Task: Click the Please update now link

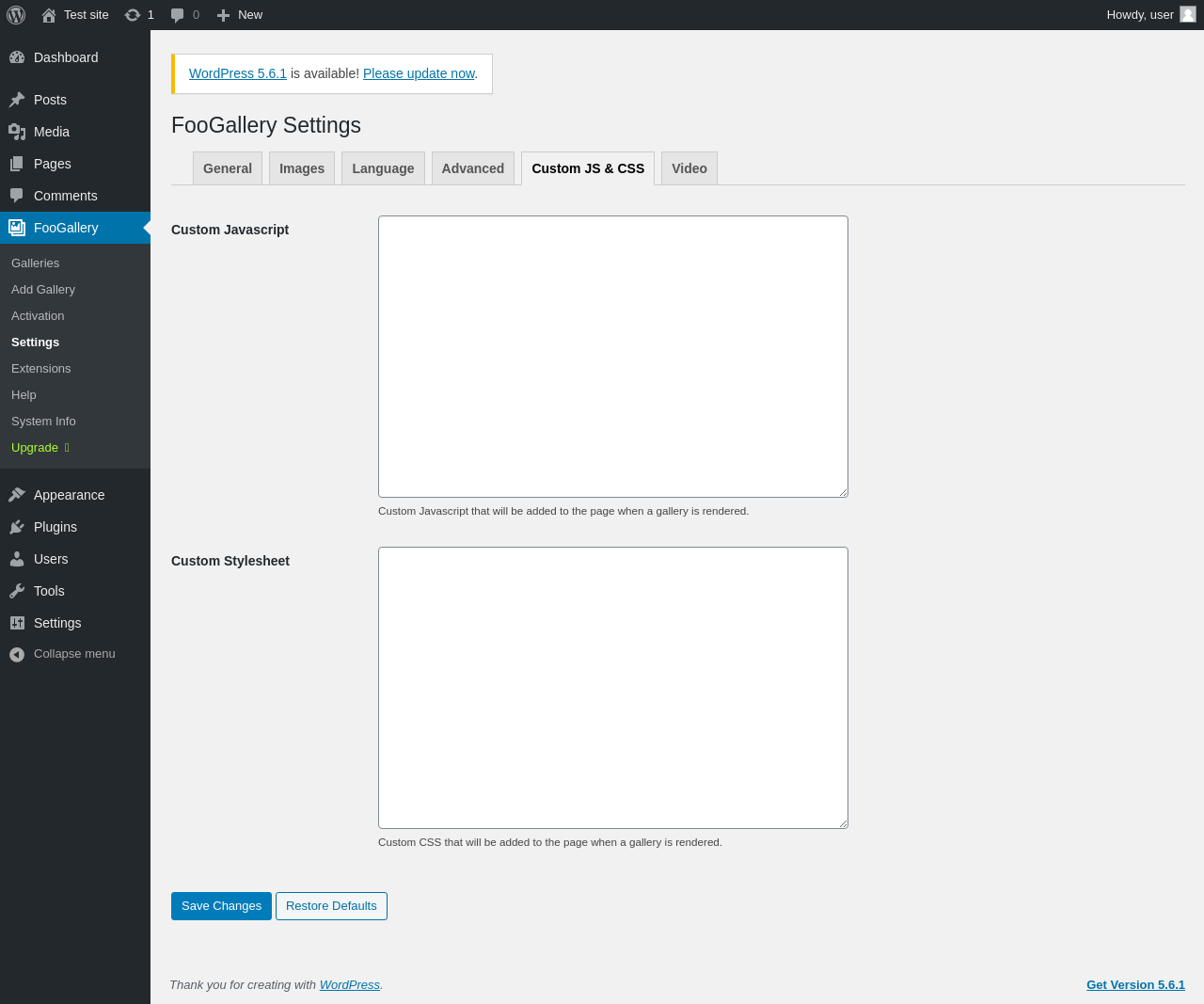Action: pyautogui.click(x=419, y=73)
